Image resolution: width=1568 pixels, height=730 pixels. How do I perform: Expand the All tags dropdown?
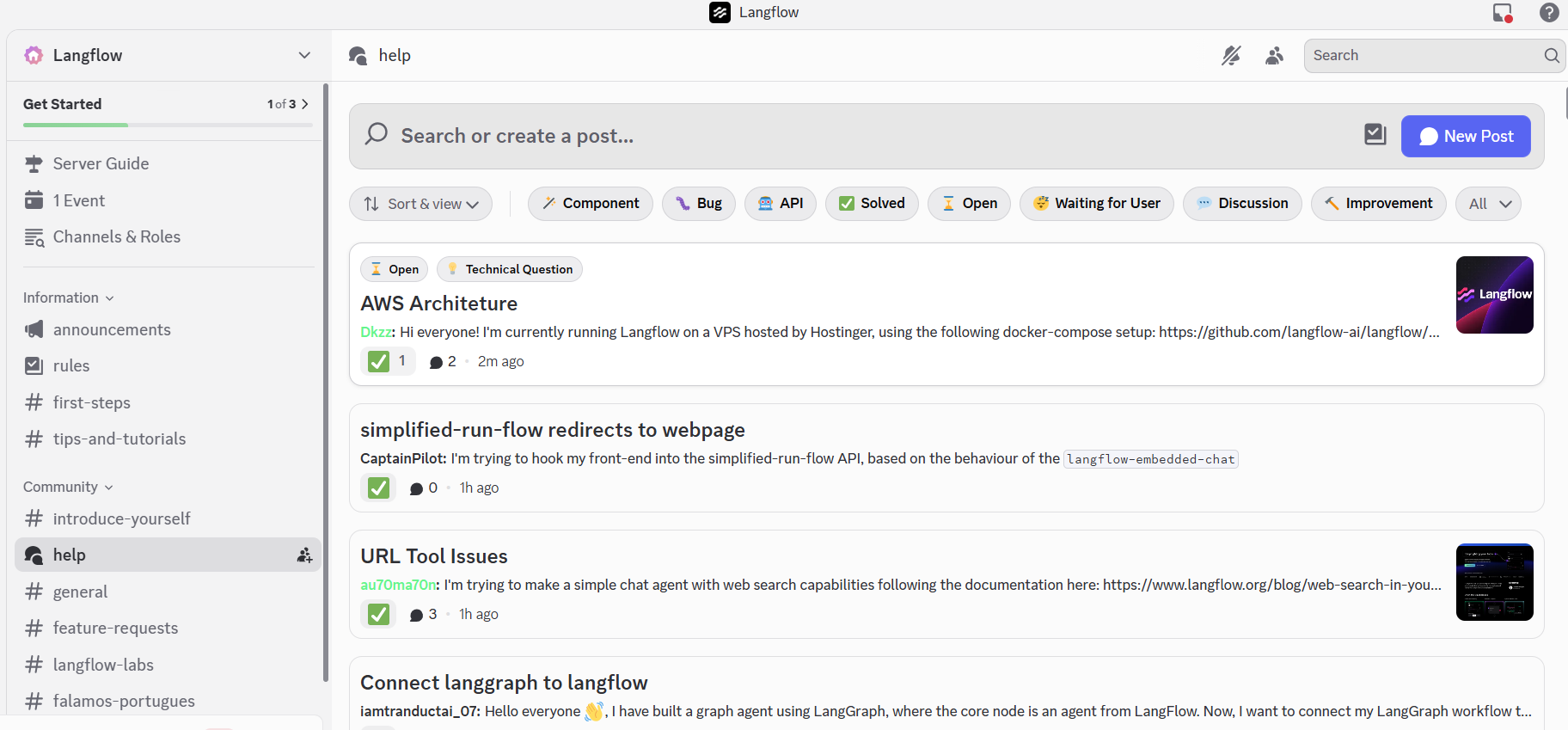(x=1489, y=204)
